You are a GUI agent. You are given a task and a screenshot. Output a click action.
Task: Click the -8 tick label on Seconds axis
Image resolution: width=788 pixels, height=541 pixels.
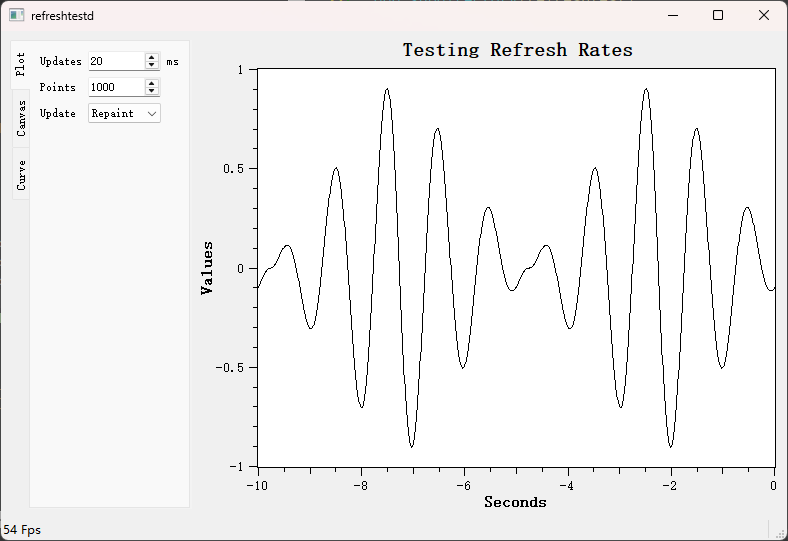point(360,486)
